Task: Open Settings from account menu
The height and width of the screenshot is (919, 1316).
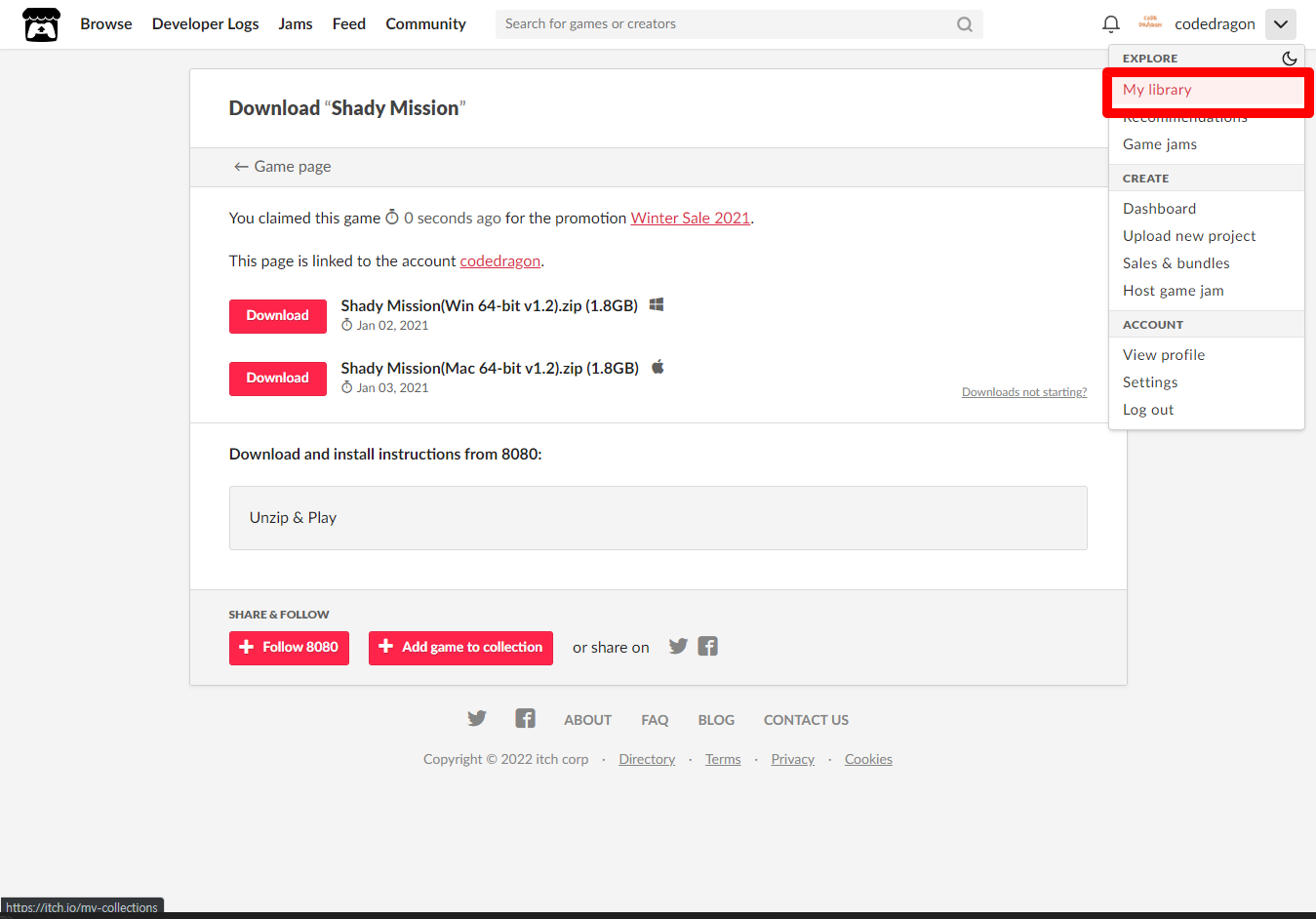Action: [1207, 382]
